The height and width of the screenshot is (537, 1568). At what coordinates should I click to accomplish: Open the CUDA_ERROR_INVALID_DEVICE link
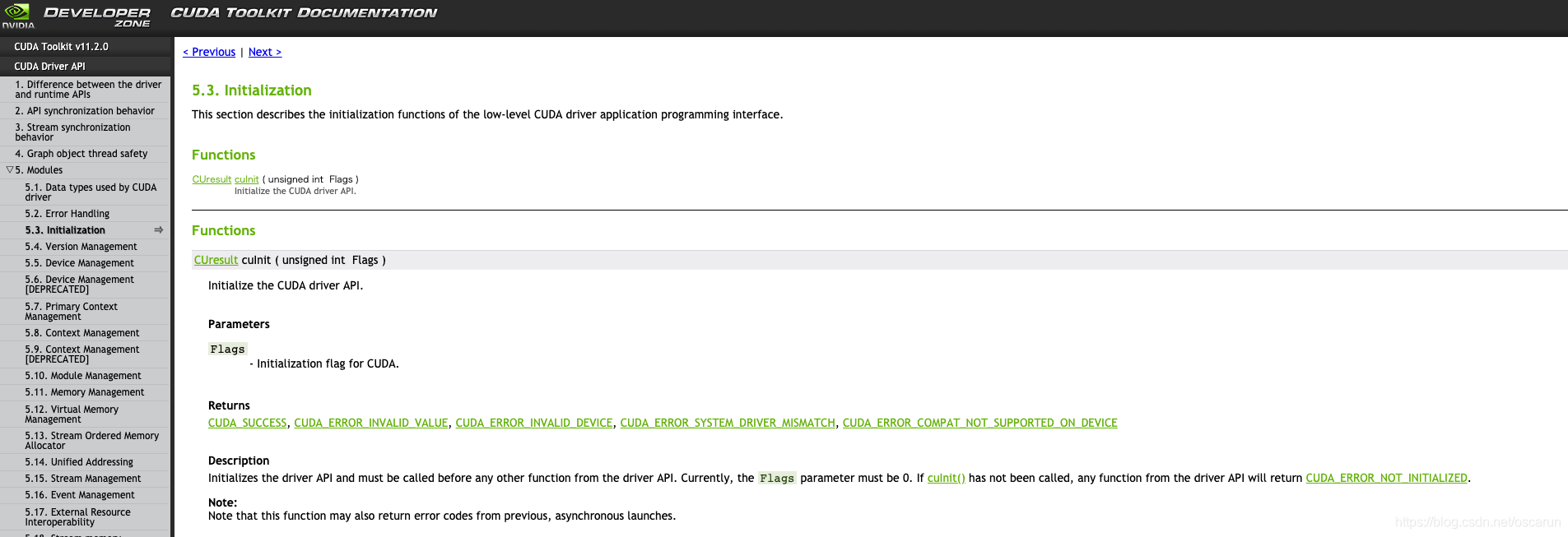click(x=534, y=423)
